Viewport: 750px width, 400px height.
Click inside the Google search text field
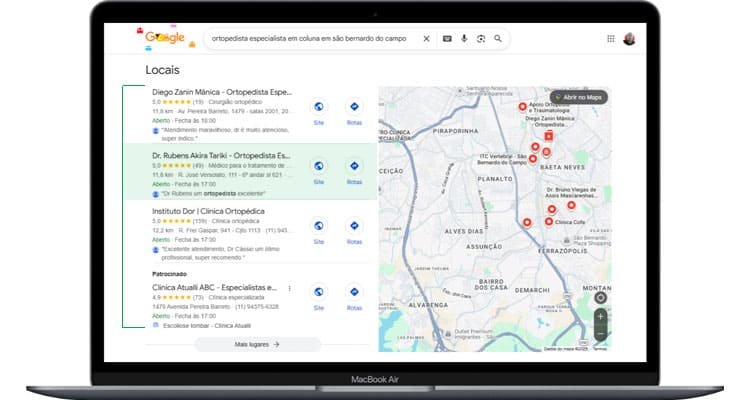tap(310, 39)
